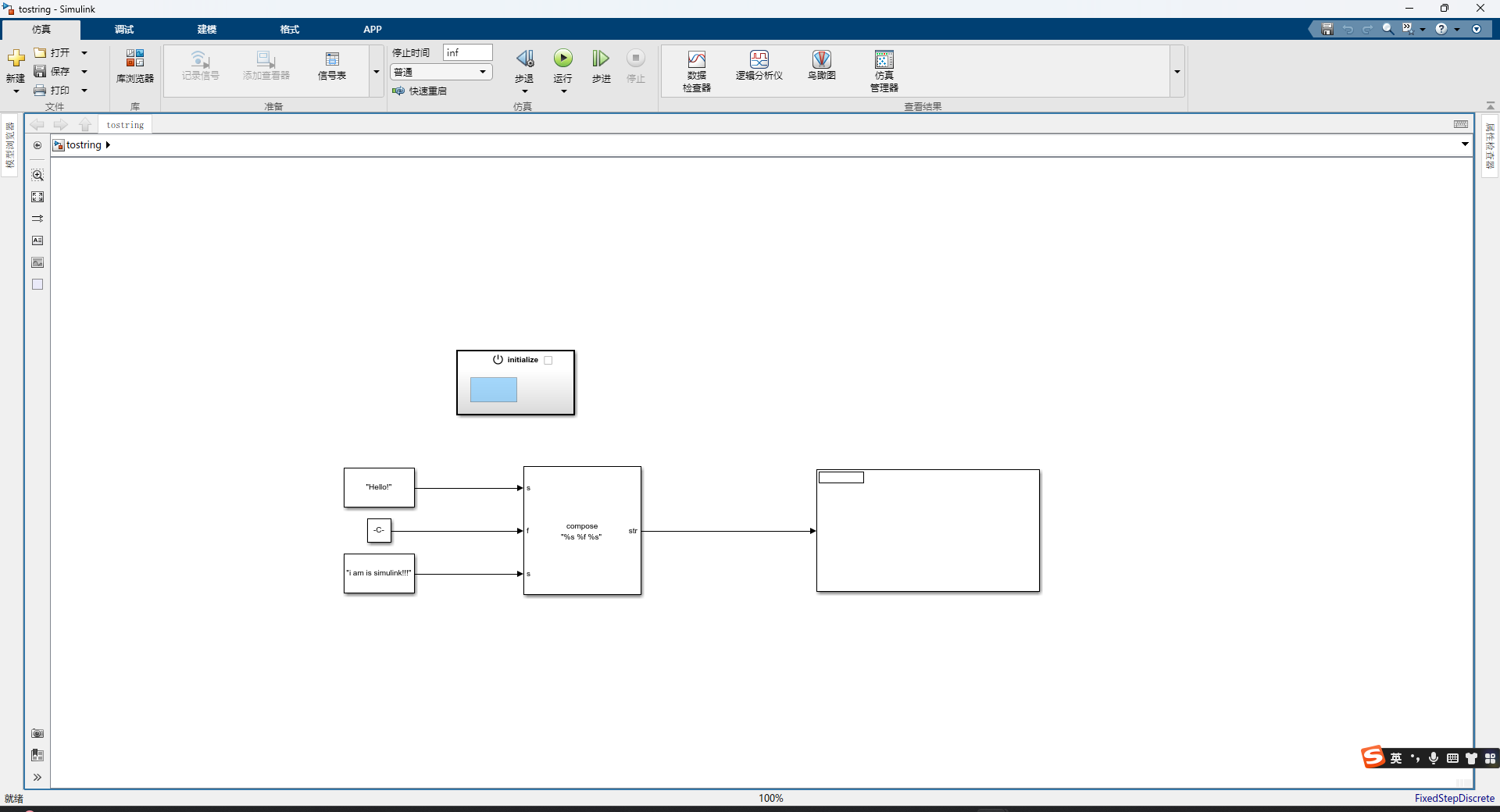Open the 数据检查器 Data Inspector
1500x812 pixels.
click(697, 71)
